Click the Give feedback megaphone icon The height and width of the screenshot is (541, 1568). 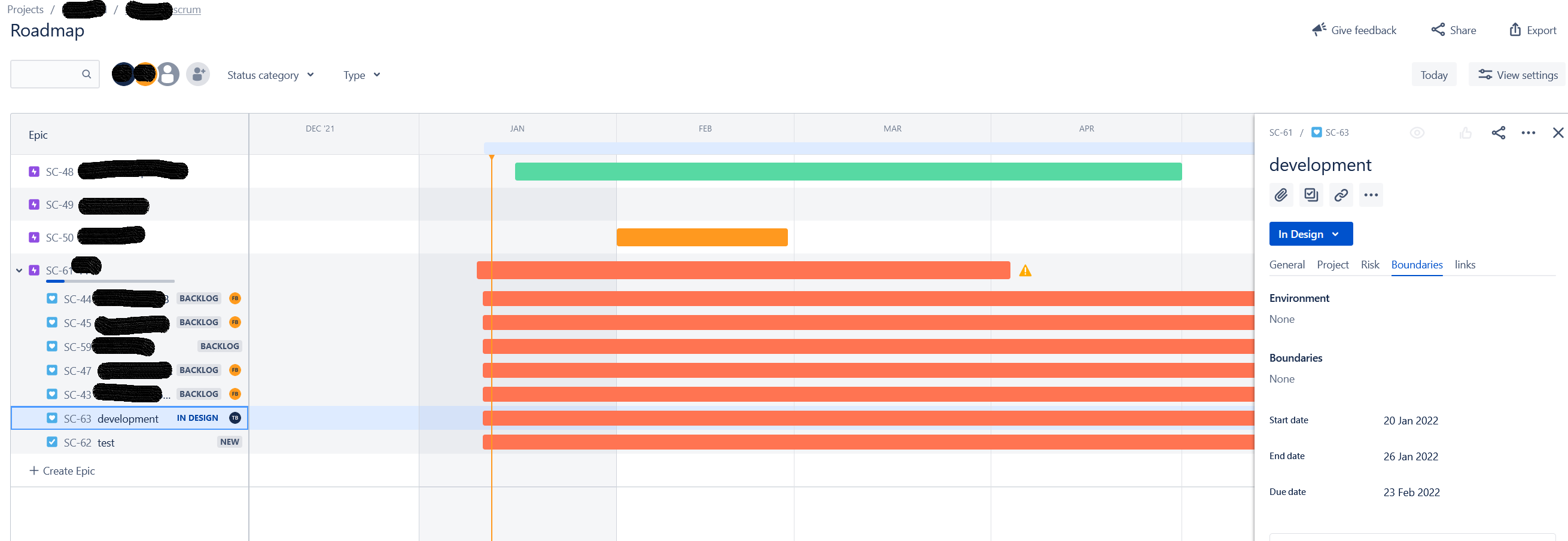pos(1319,30)
